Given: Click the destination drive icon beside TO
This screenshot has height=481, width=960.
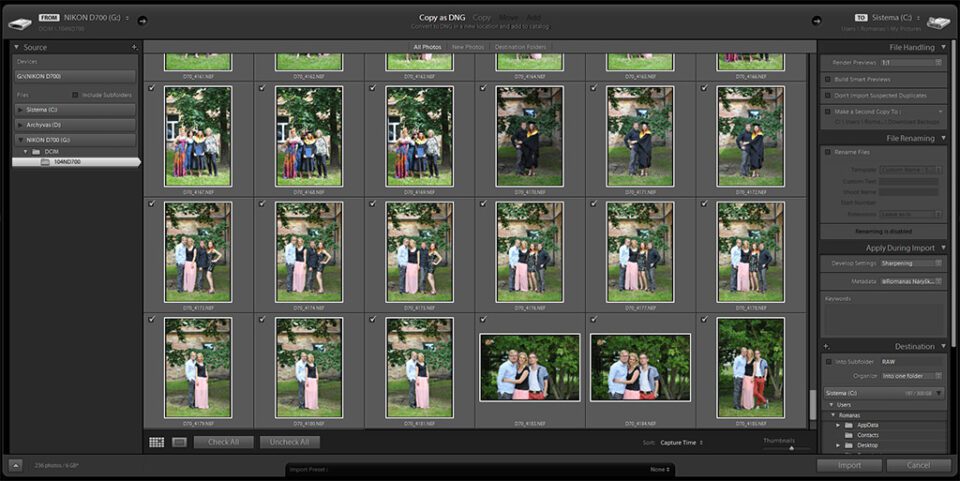Looking at the screenshot, I should coord(939,23).
